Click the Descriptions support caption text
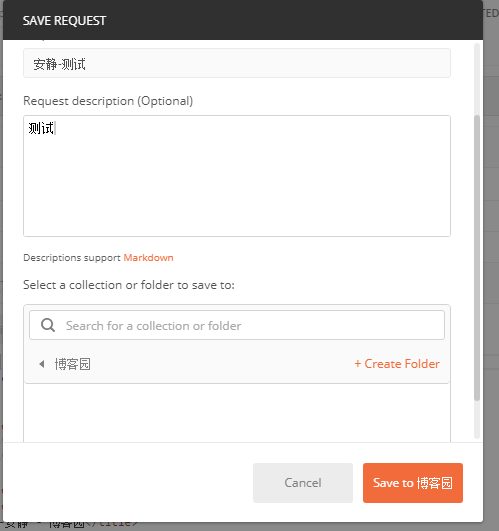Screen dimensions: 499x531 [72, 258]
